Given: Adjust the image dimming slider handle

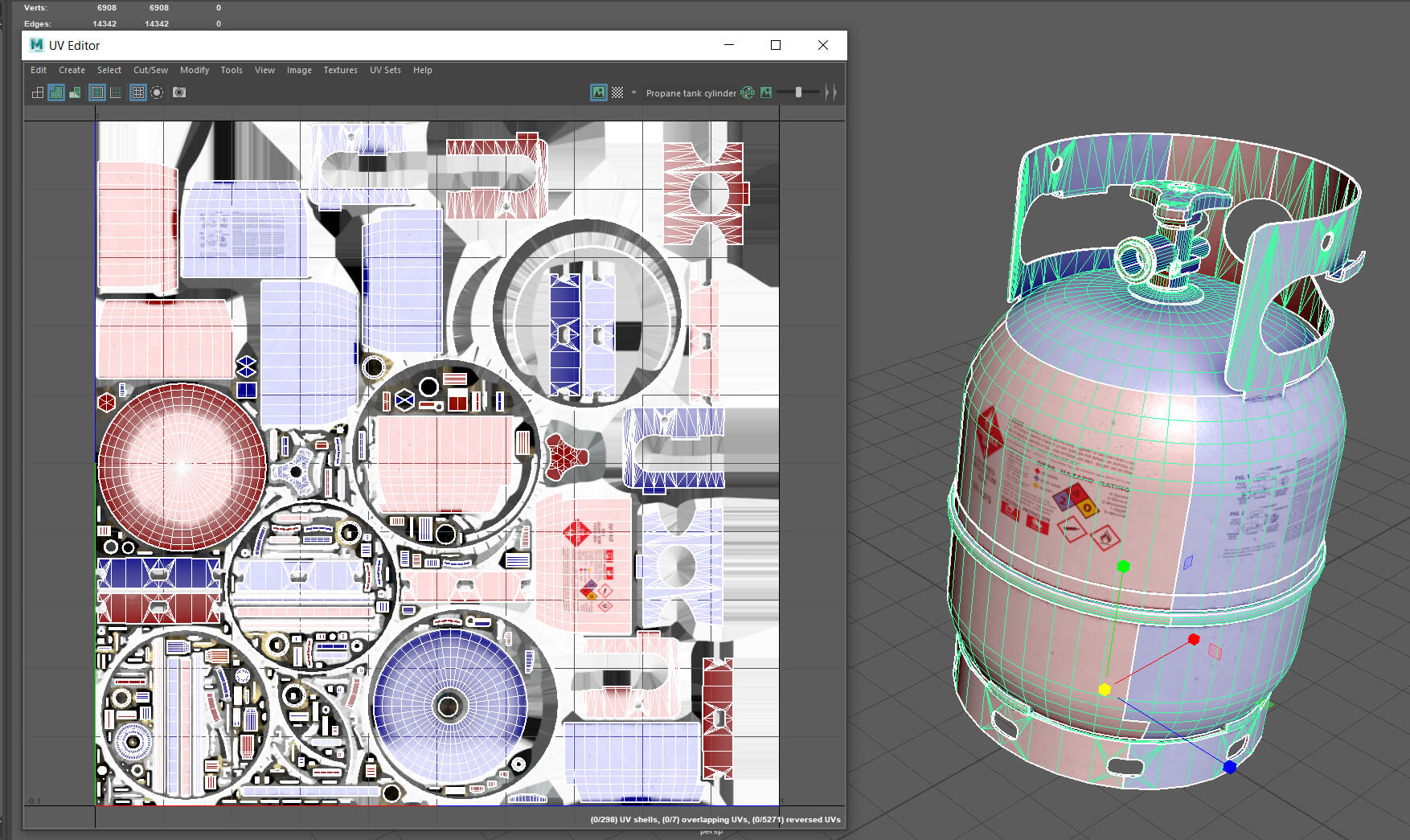Looking at the screenshot, I should point(798,92).
